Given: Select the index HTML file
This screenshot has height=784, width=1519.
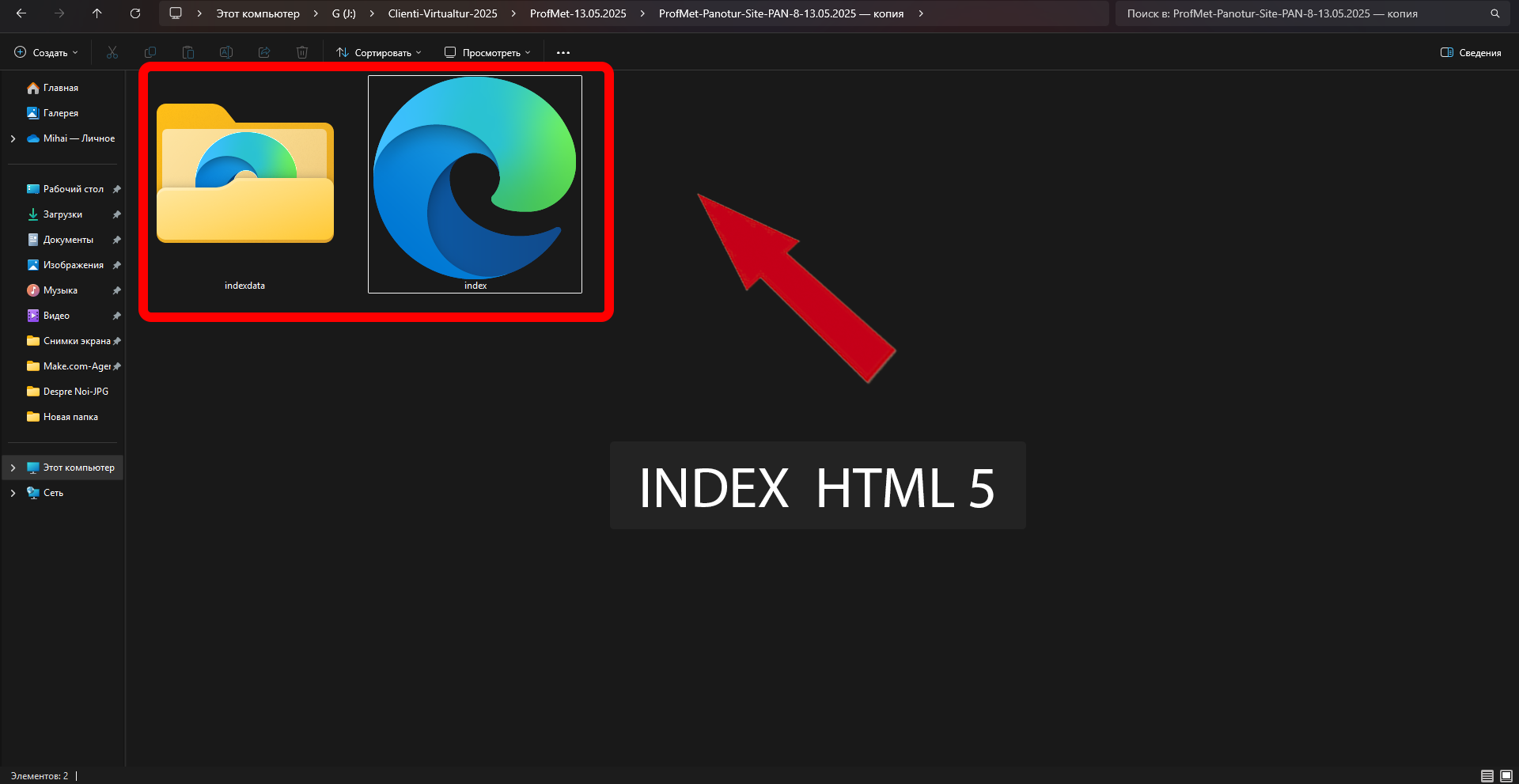Looking at the screenshot, I should pyautogui.click(x=475, y=184).
